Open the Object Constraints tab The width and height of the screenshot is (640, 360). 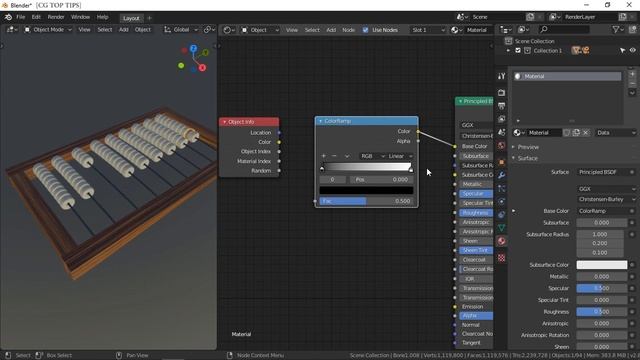tap(502, 214)
